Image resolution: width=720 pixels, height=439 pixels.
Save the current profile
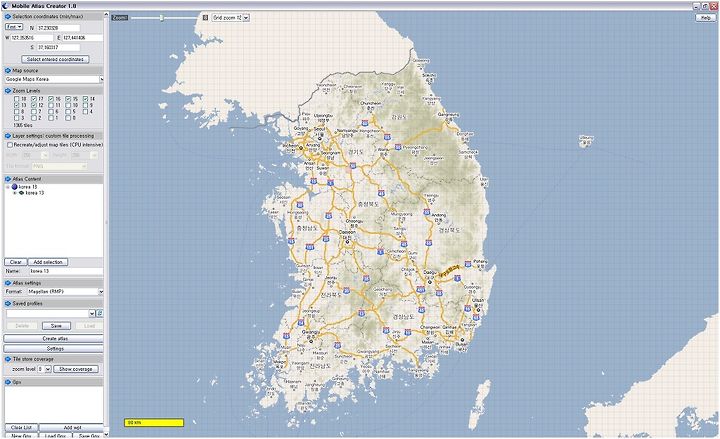pyautogui.click(x=56, y=326)
